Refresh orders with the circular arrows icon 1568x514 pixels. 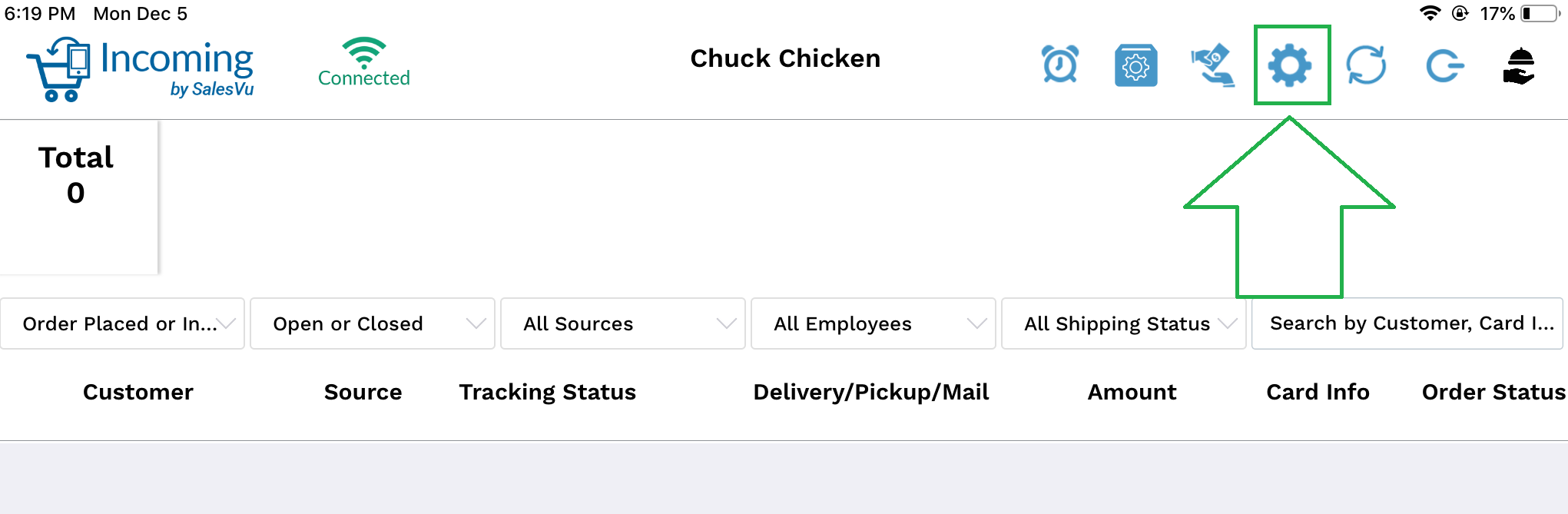pos(1367,65)
